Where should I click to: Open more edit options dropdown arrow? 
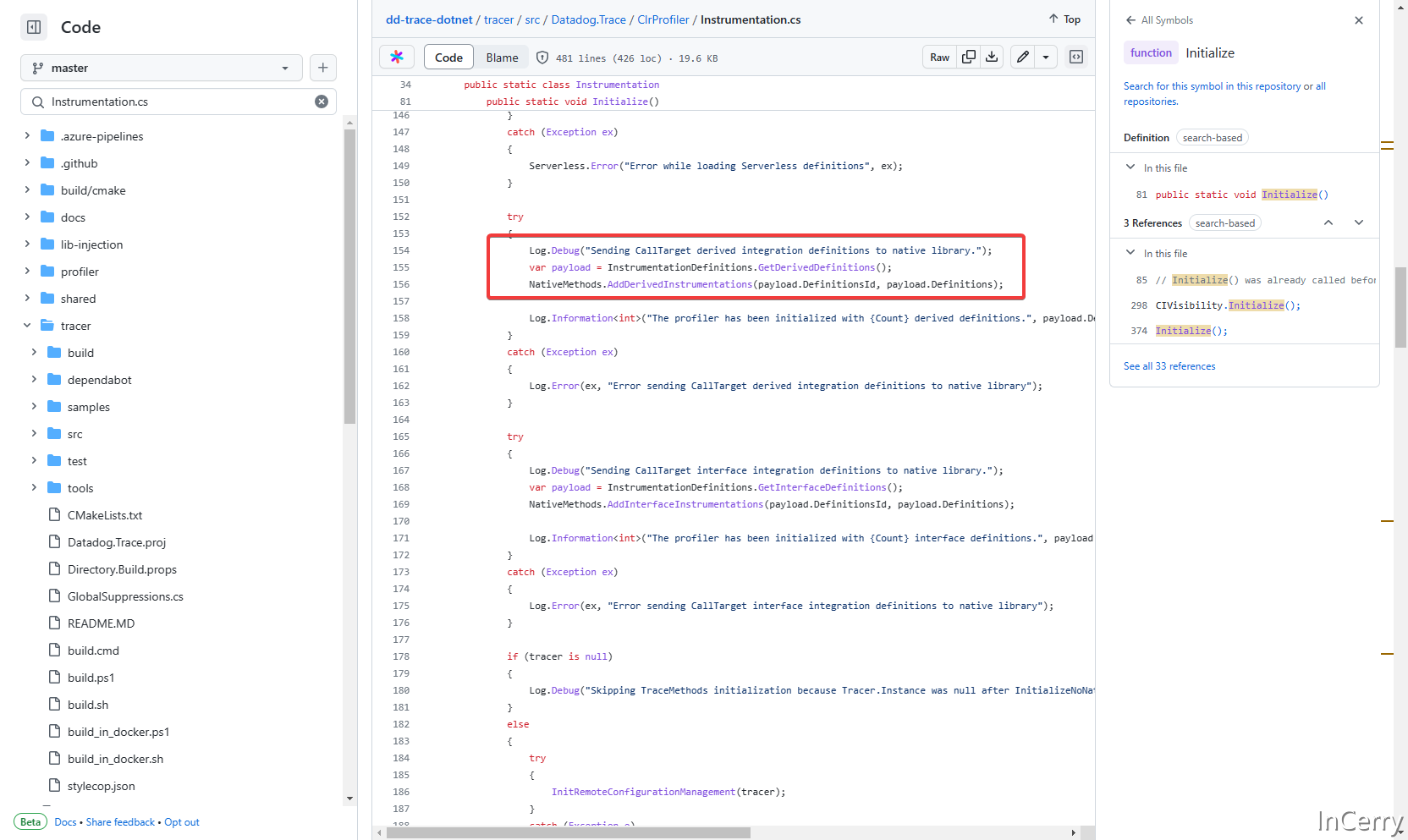pyautogui.click(x=1046, y=58)
